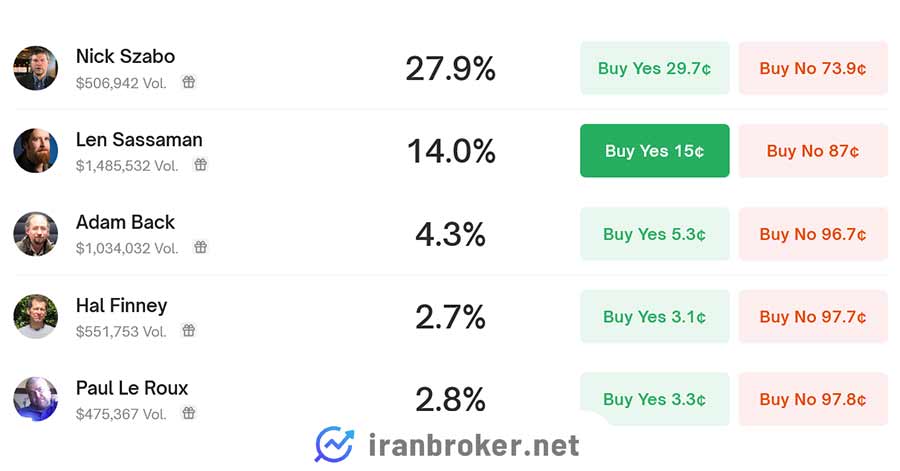This screenshot has width=900, height=471.
Task: Open the Hal Finney market name link
Action: pyautogui.click(x=122, y=306)
